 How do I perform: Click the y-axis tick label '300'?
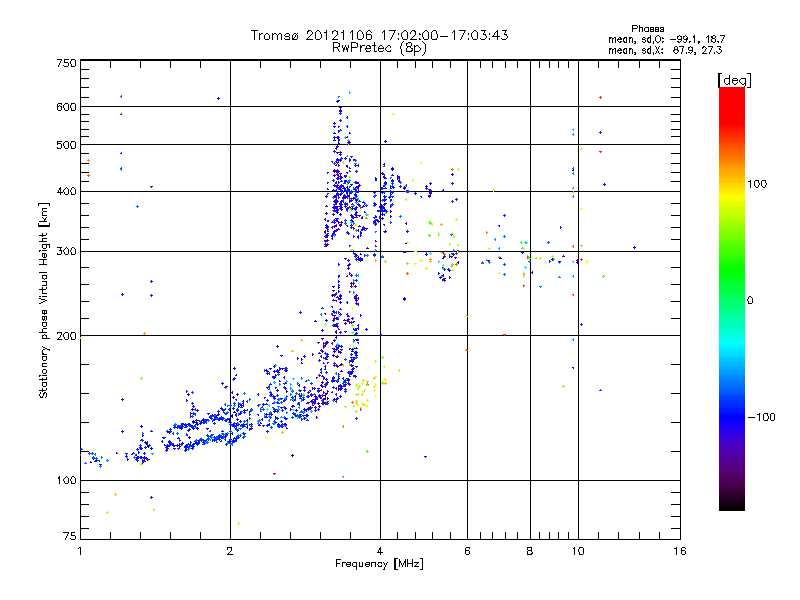[x=66, y=252]
